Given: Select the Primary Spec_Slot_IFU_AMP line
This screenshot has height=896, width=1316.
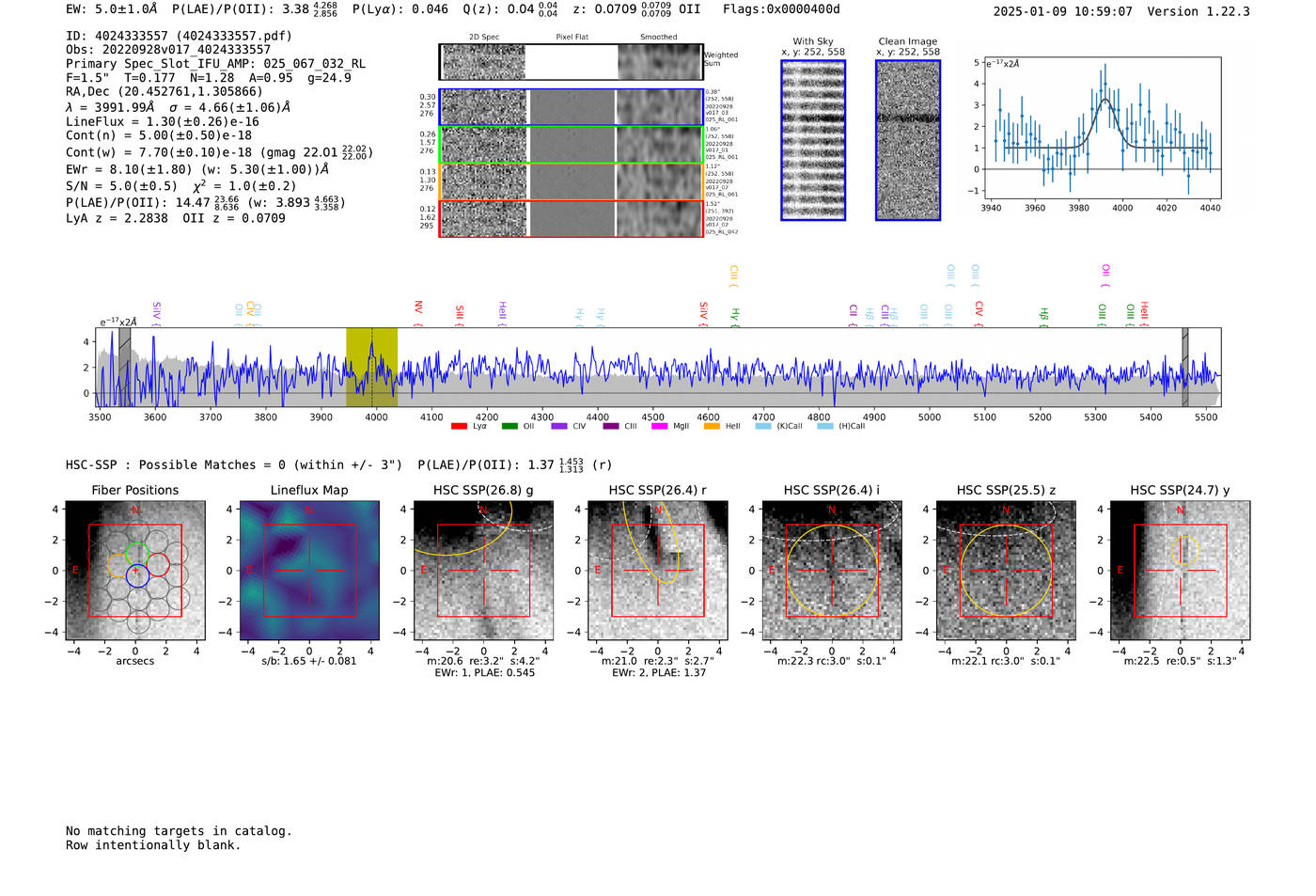Looking at the screenshot, I should [x=216, y=64].
